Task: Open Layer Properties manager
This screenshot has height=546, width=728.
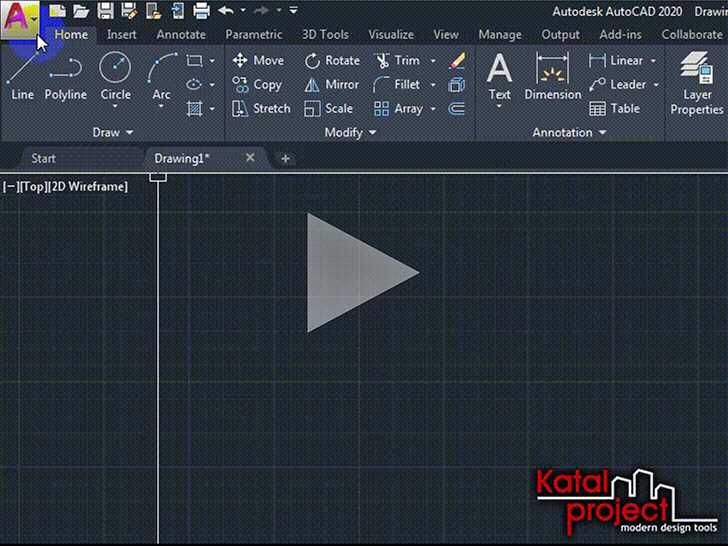Action: 696,84
